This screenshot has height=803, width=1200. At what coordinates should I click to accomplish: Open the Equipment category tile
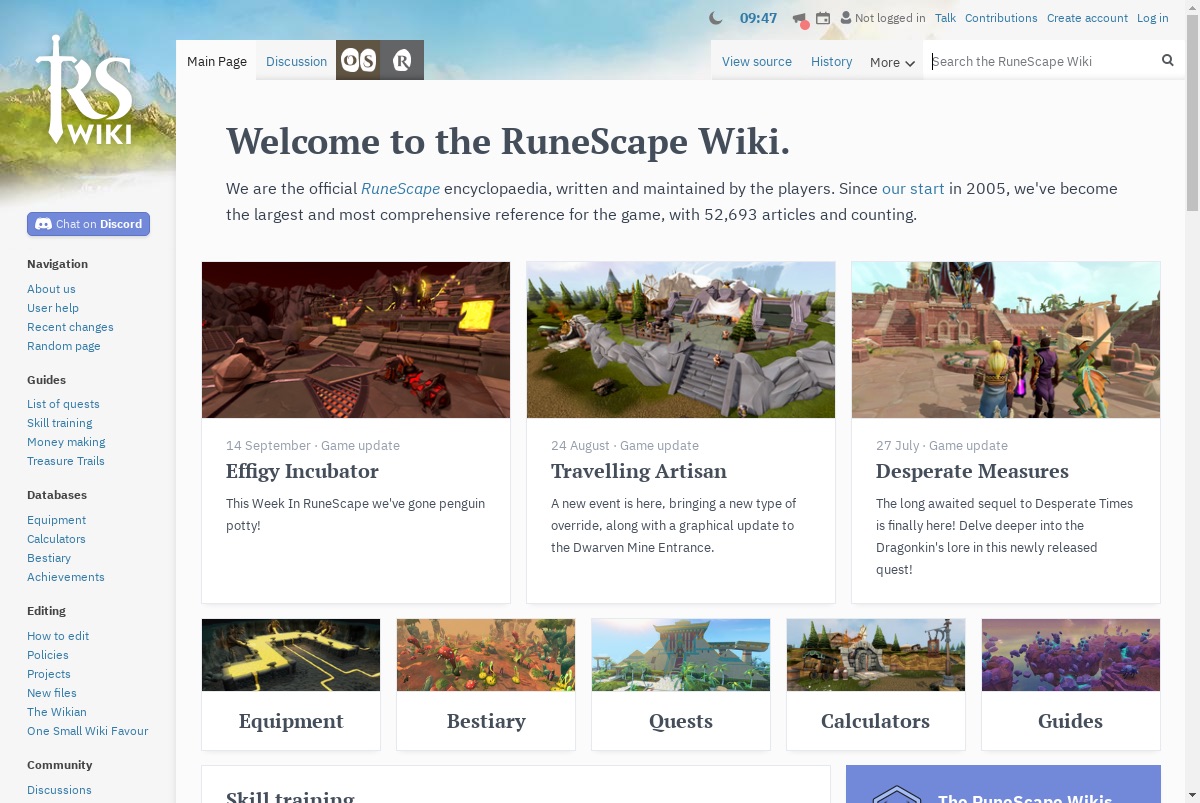[291, 684]
